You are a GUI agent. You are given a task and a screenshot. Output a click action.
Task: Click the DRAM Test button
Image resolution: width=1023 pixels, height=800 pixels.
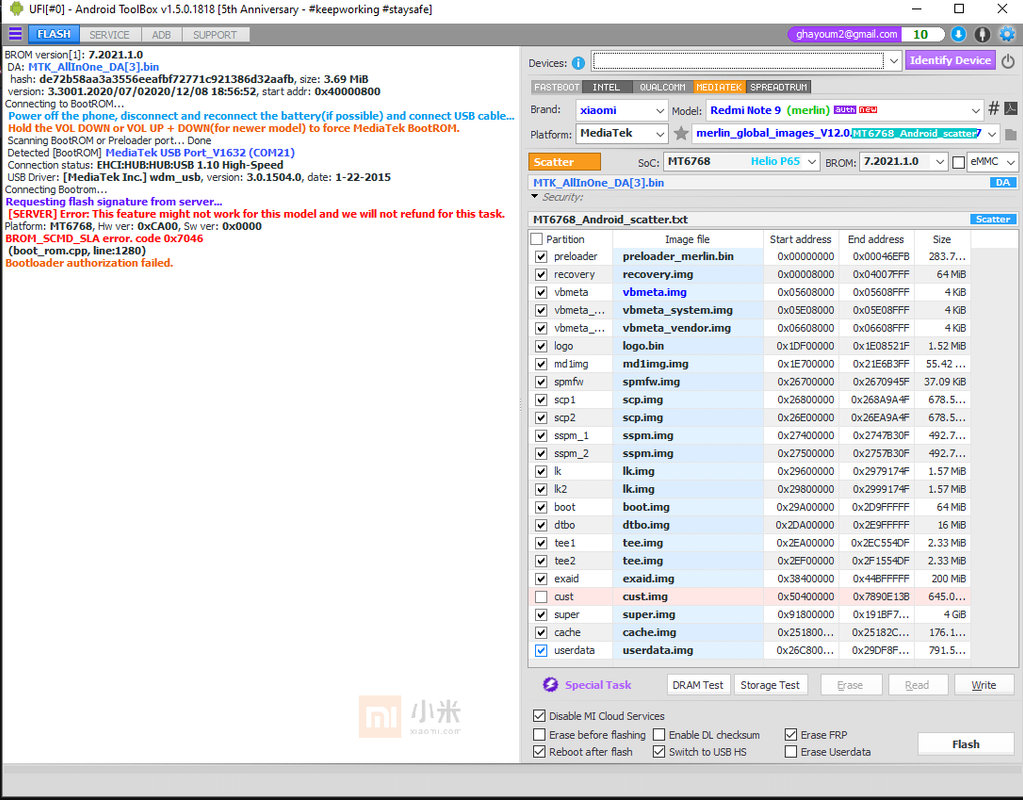pos(697,685)
